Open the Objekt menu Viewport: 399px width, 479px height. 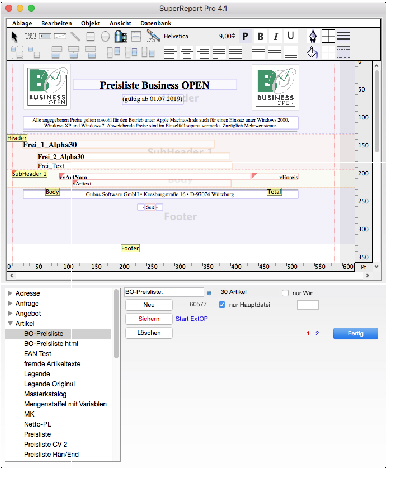coord(90,23)
